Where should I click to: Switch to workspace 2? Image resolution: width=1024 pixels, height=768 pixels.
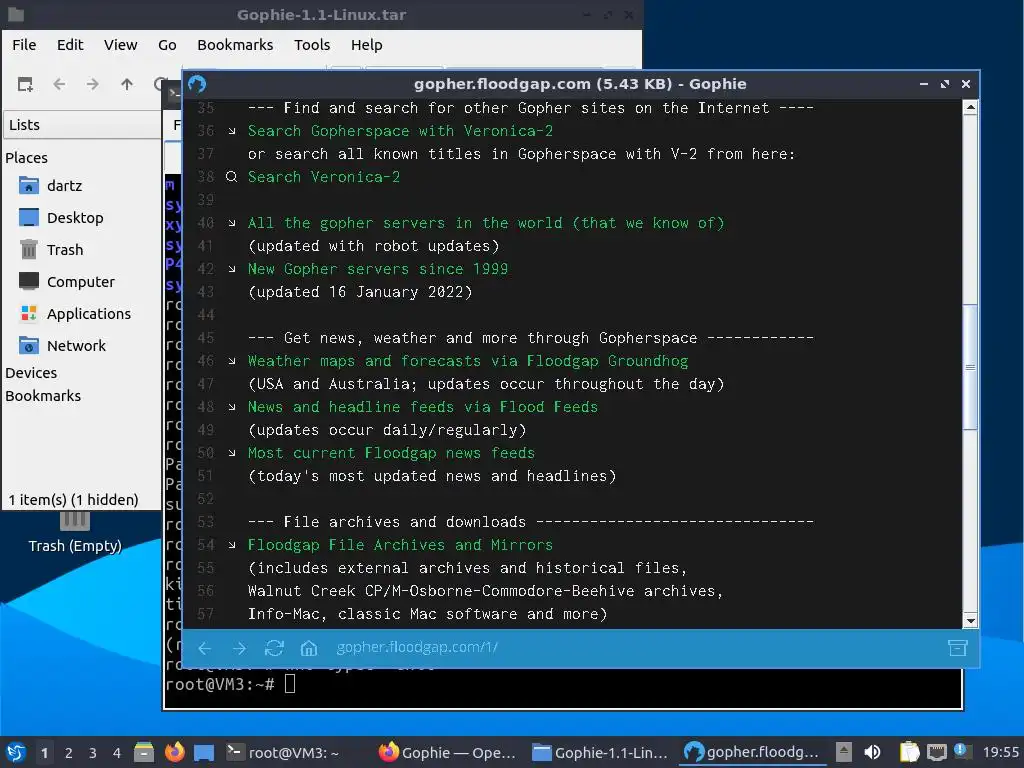pyautogui.click(x=69, y=753)
